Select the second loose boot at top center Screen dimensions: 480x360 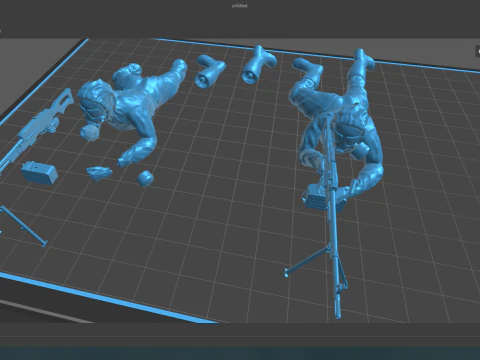pyautogui.click(x=258, y=64)
